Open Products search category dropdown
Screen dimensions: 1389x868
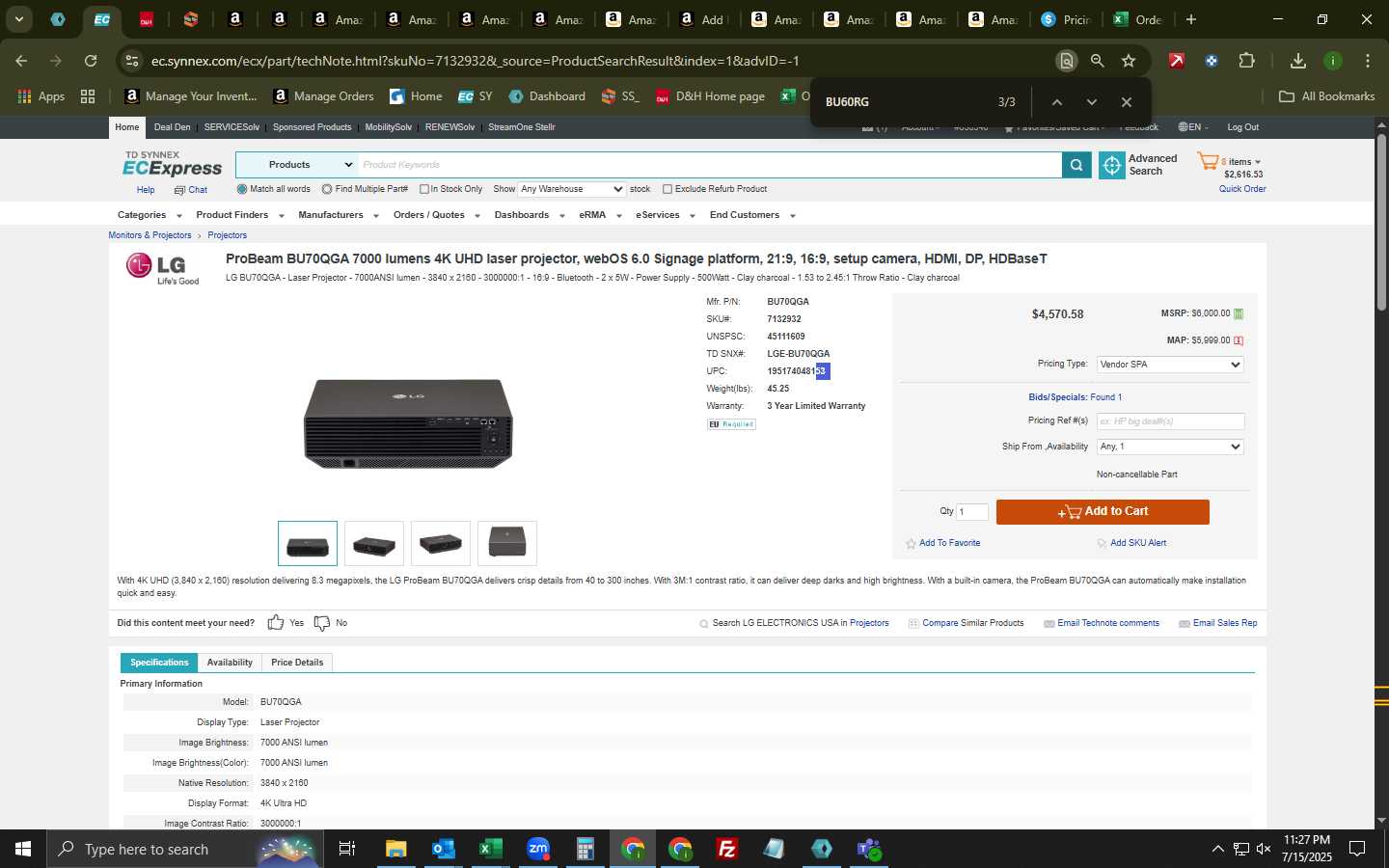coord(297,165)
